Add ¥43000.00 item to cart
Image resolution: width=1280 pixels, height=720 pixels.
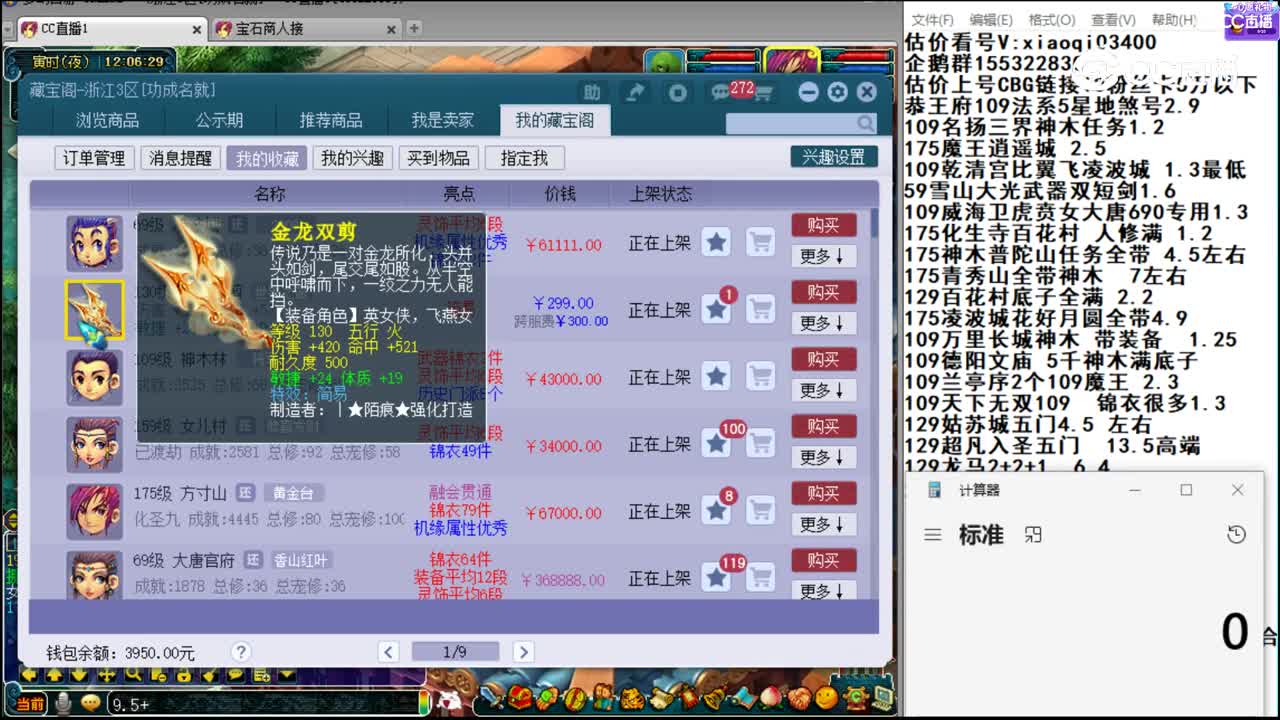pos(761,376)
